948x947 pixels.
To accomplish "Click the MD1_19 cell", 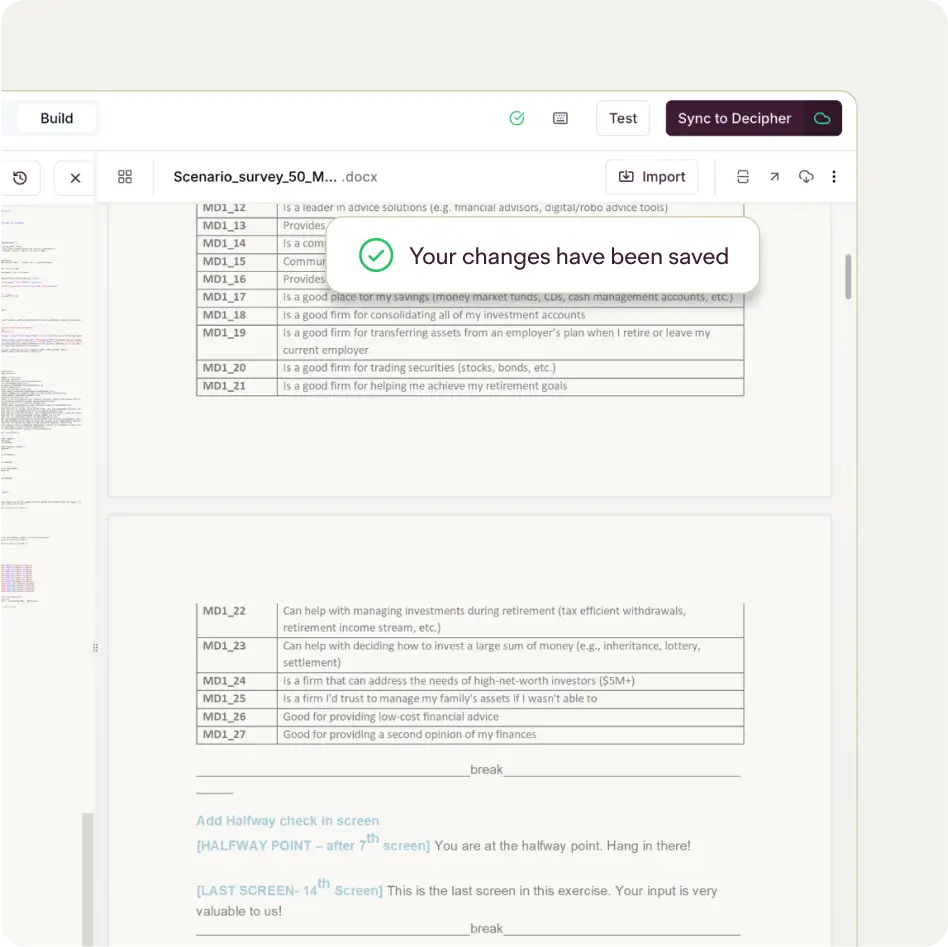I will [x=237, y=342].
